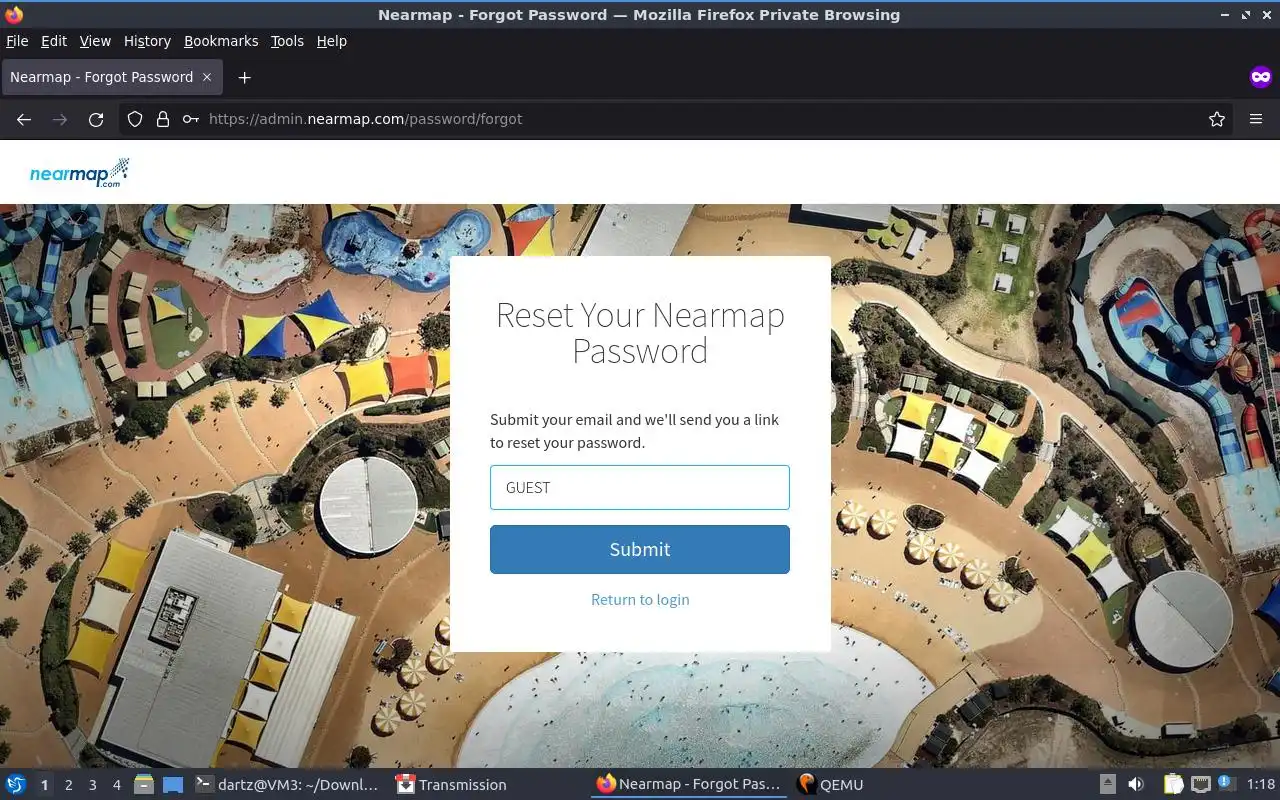This screenshot has height=800, width=1280.
Task: Click the forward navigation arrow
Action: point(60,119)
